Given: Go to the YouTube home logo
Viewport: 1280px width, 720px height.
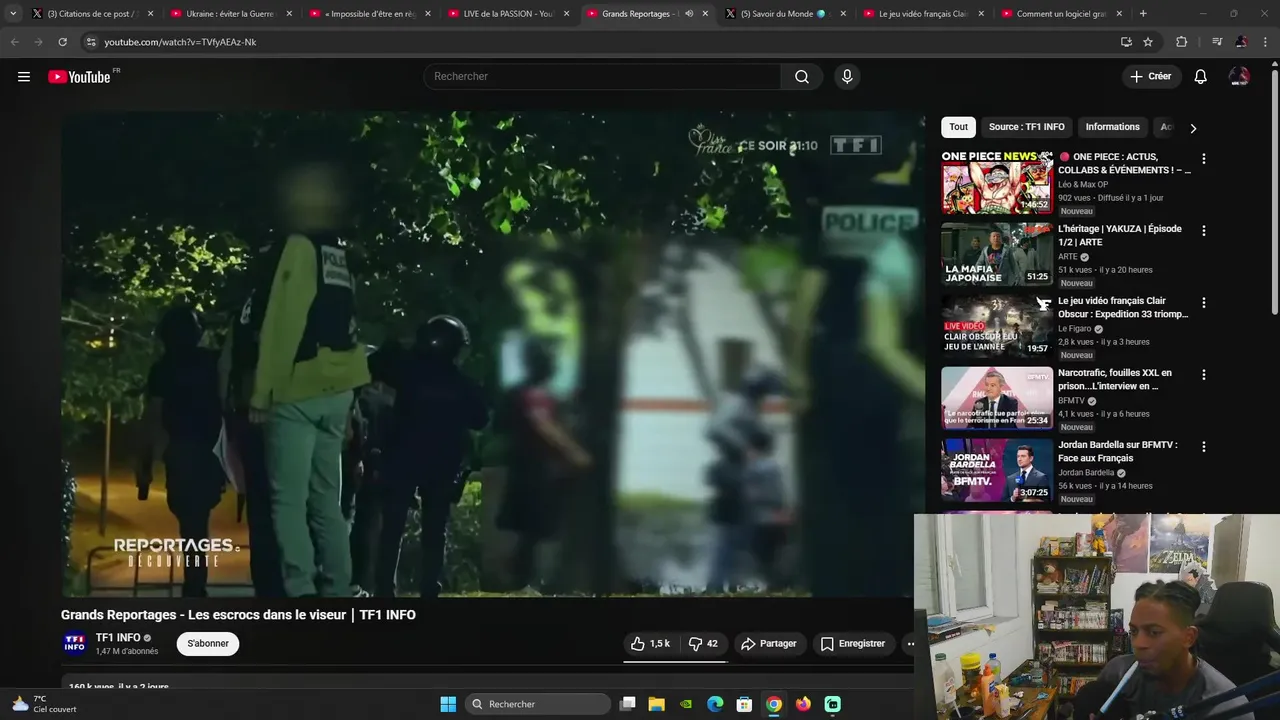Looking at the screenshot, I should [x=79, y=77].
